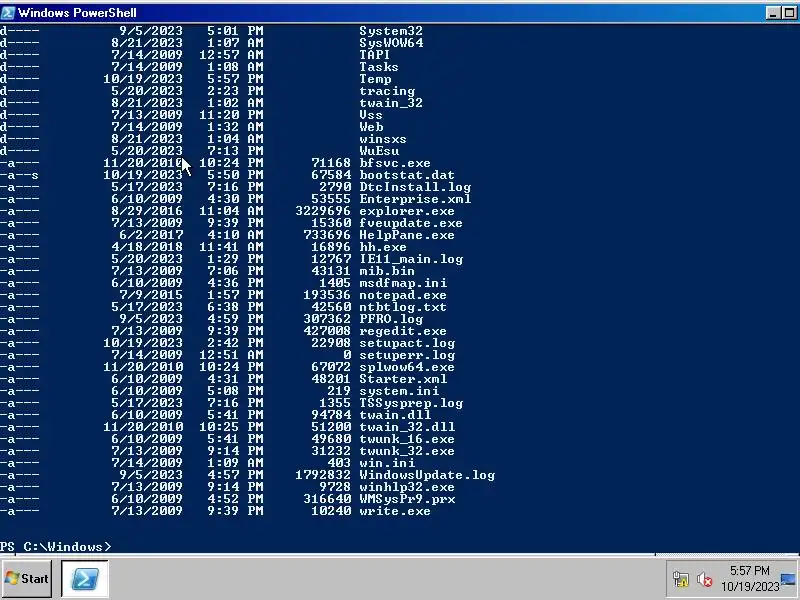Image resolution: width=800 pixels, height=600 pixels.
Task: Click the IE11_main.log file name
Action: [411, 259]
